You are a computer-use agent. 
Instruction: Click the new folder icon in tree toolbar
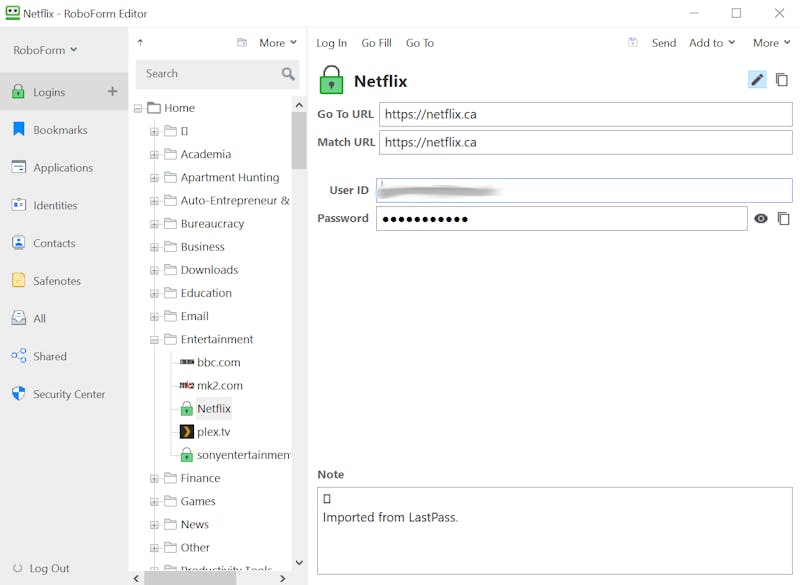242,42
